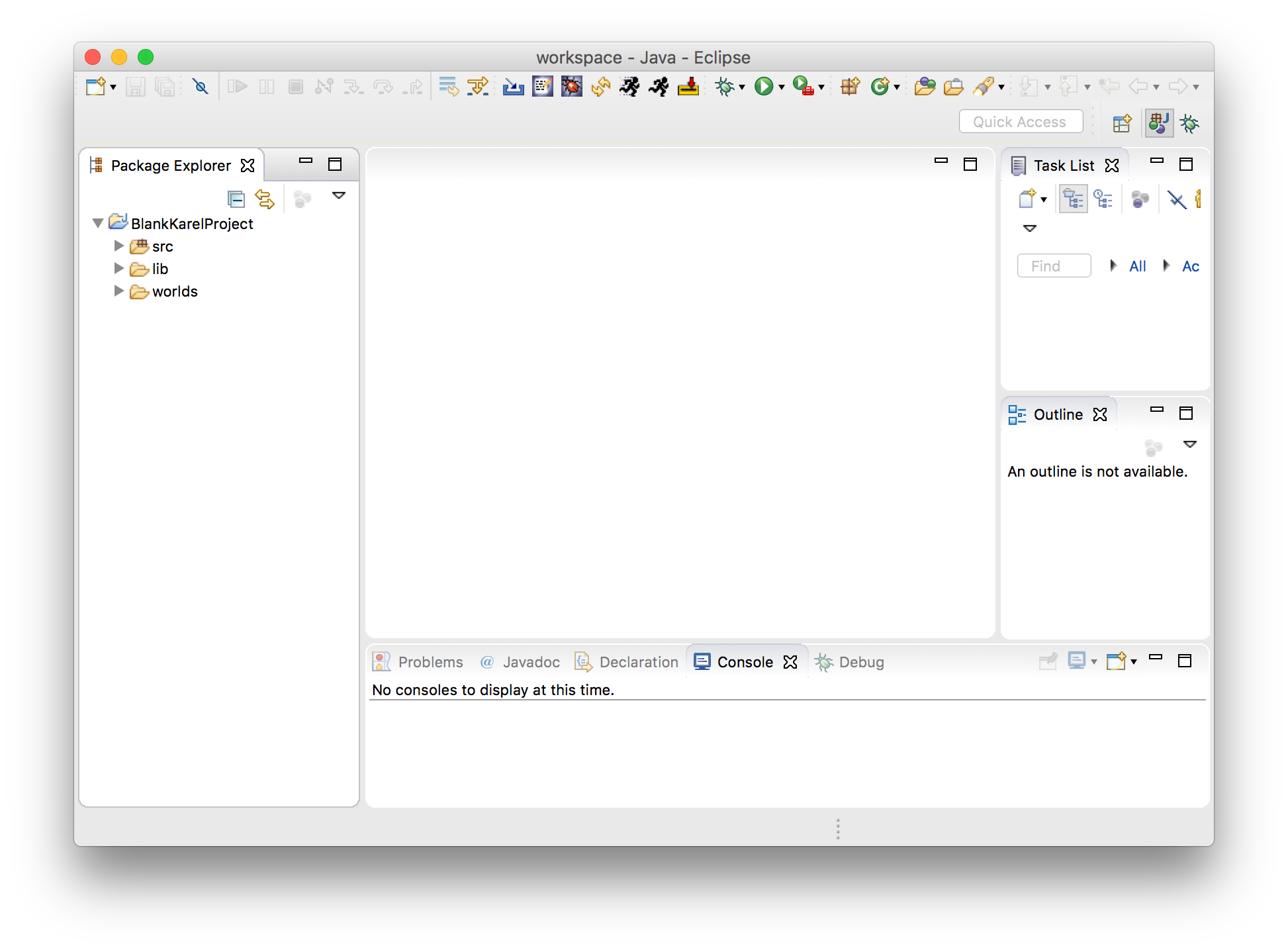Click the New Java Package icon

(x=850, y=87)
